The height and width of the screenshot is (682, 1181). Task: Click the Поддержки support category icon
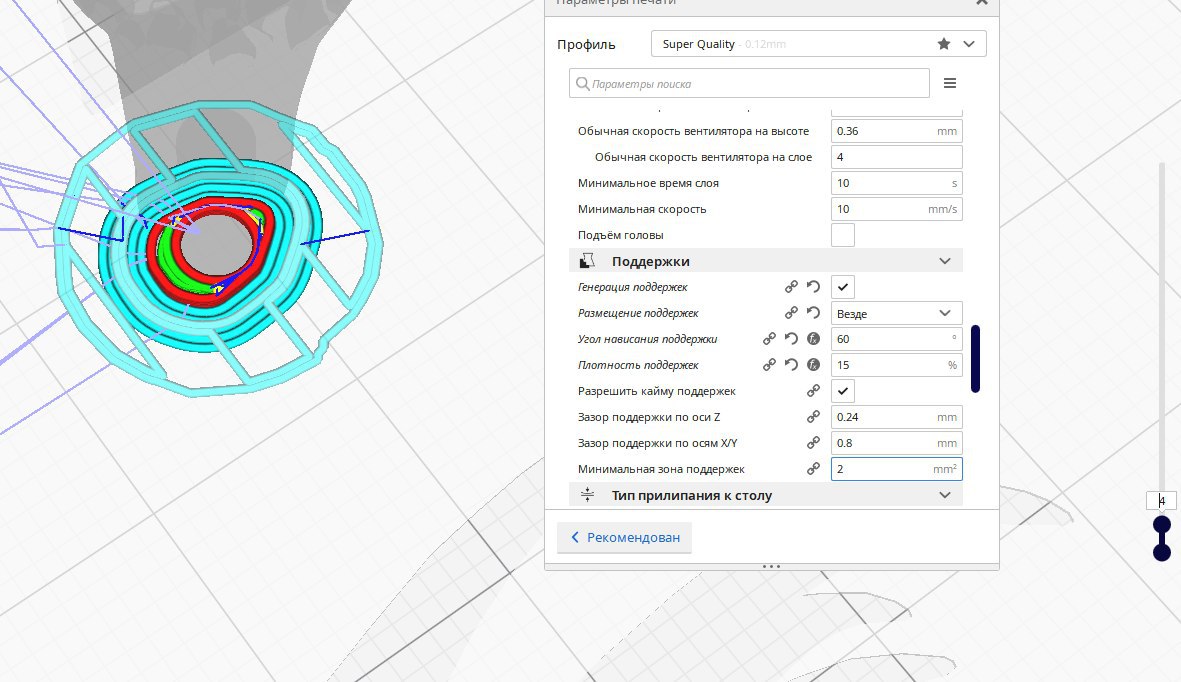[587, 261]
